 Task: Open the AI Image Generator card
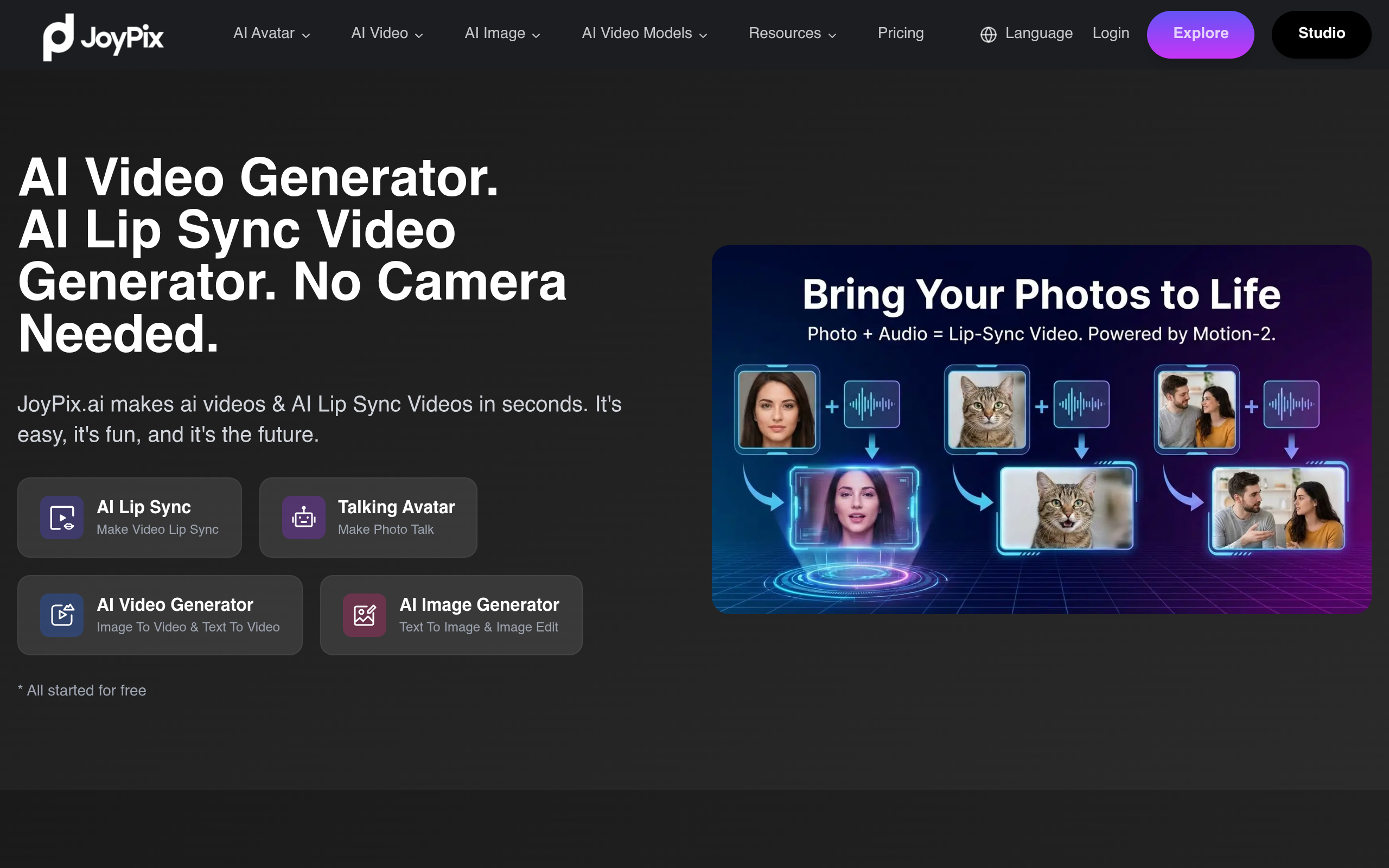(x=451, y=615)
